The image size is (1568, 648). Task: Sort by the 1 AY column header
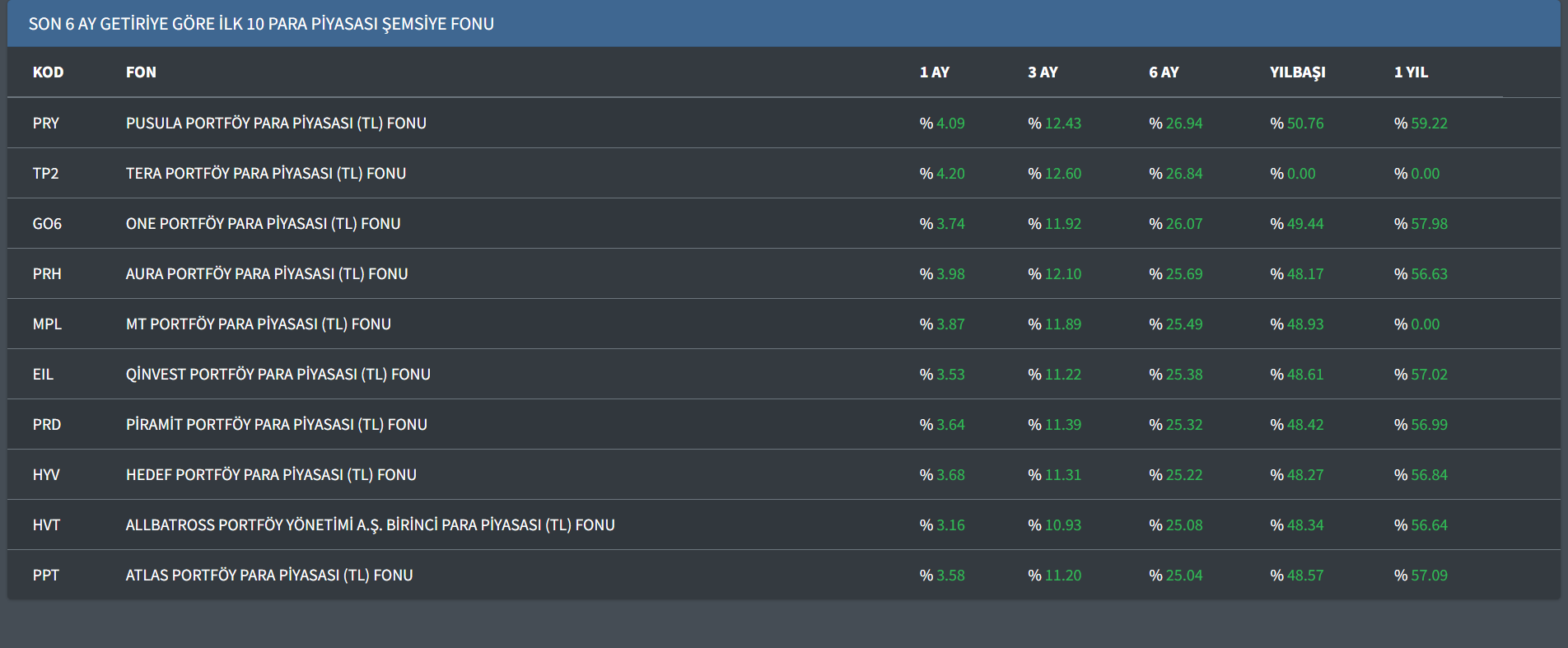tap(934, 72)
